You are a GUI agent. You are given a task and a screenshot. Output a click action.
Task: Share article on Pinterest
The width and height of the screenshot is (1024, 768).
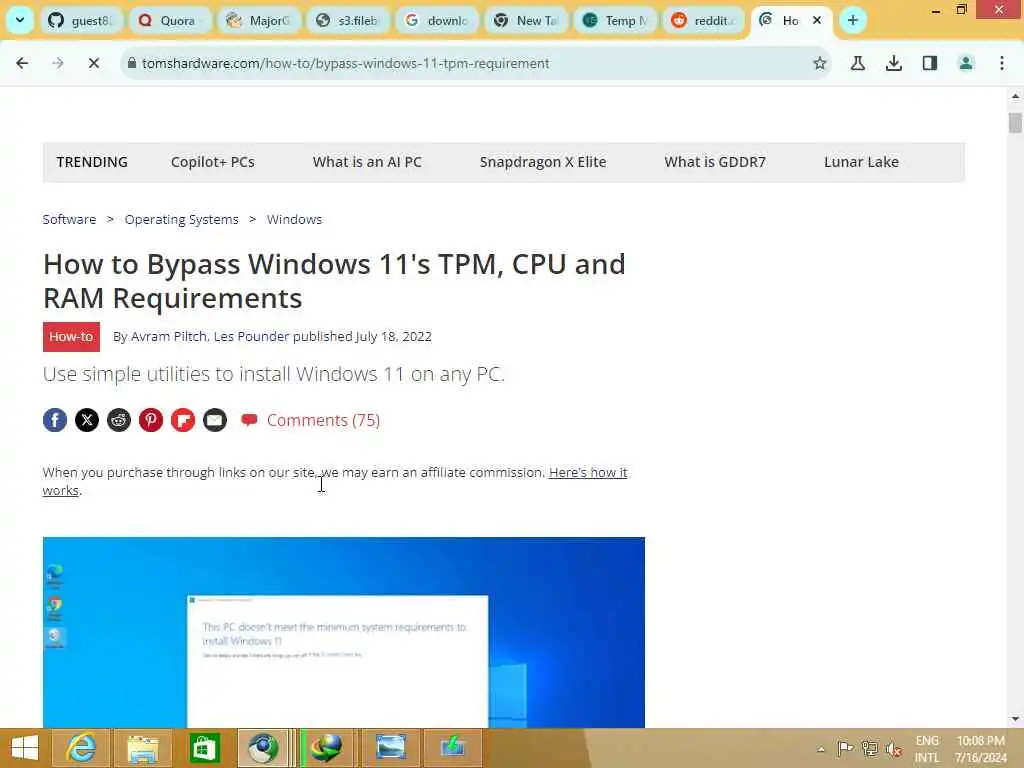point(151,420)
